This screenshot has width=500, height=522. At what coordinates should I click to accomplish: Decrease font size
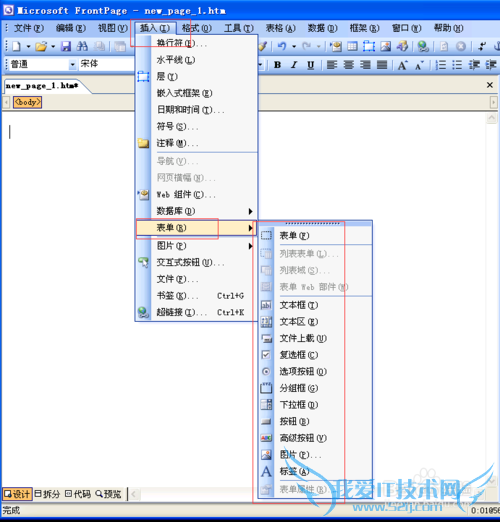point(419,65)
